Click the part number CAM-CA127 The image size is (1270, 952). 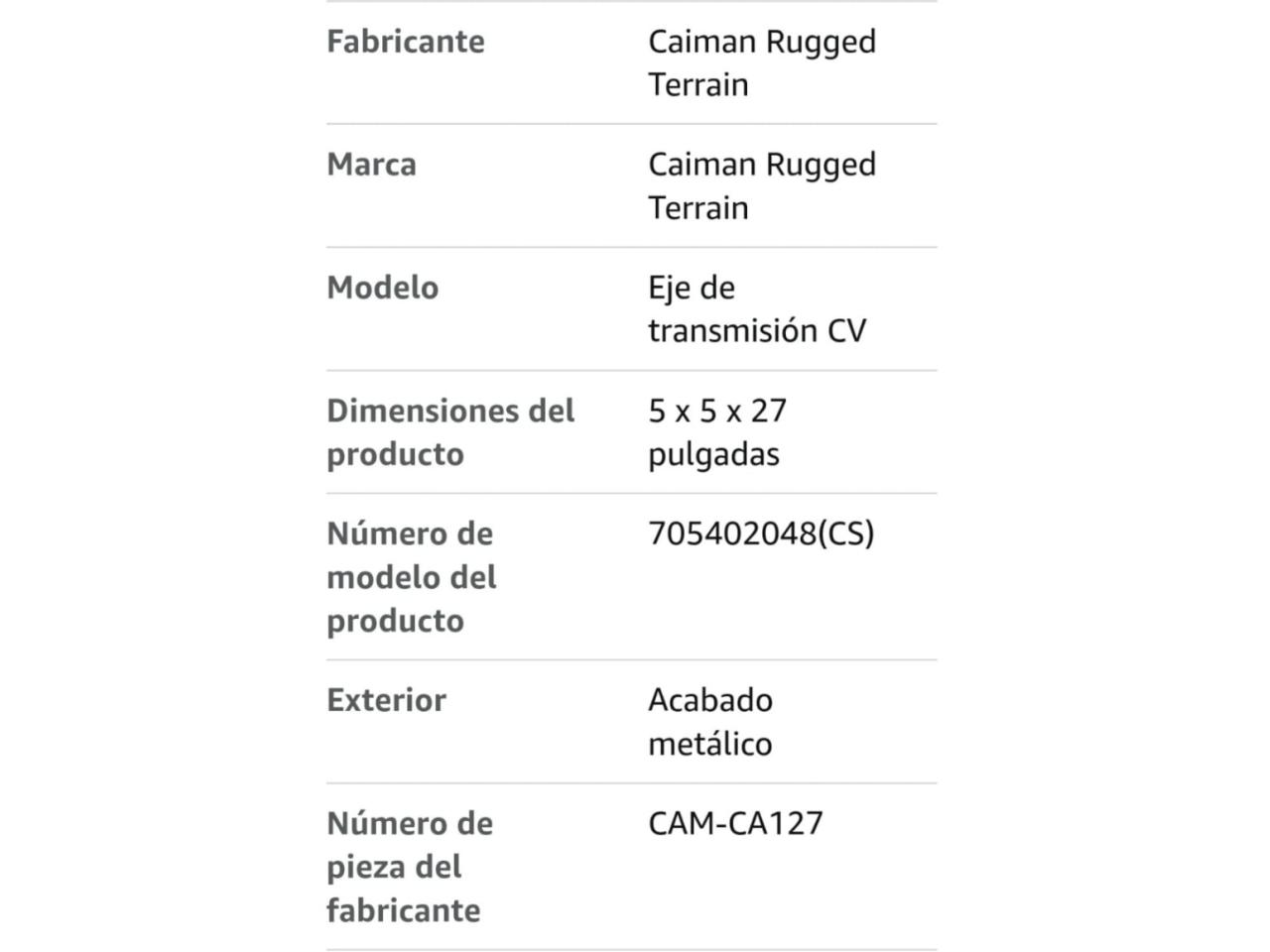(736, 823)
